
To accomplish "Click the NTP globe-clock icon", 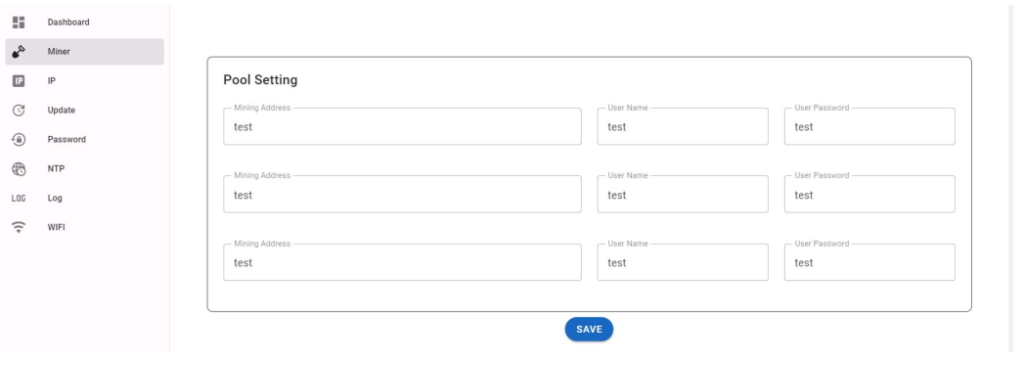I will click(18, 168).
